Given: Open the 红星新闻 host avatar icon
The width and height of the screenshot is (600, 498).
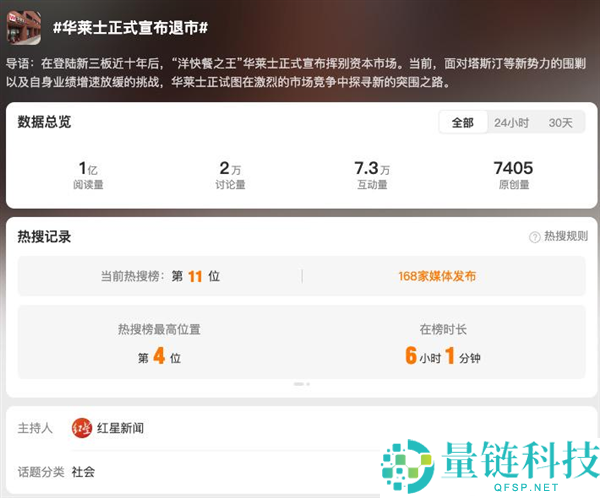Looking at the screenshot, I should tap(82, 428).
